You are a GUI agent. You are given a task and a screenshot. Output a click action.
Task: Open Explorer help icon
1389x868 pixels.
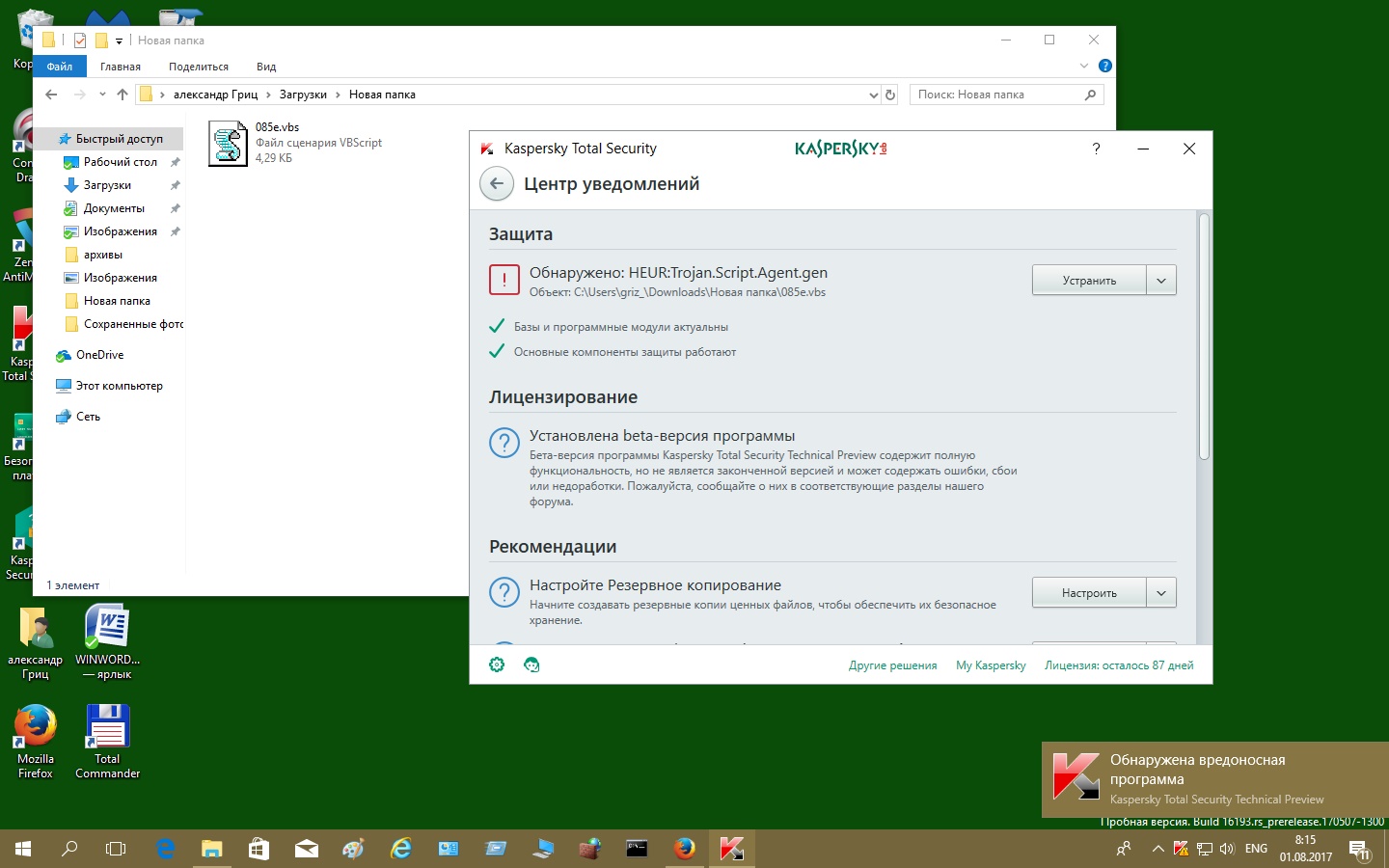pyautogui.click(x=1105, y=66)
